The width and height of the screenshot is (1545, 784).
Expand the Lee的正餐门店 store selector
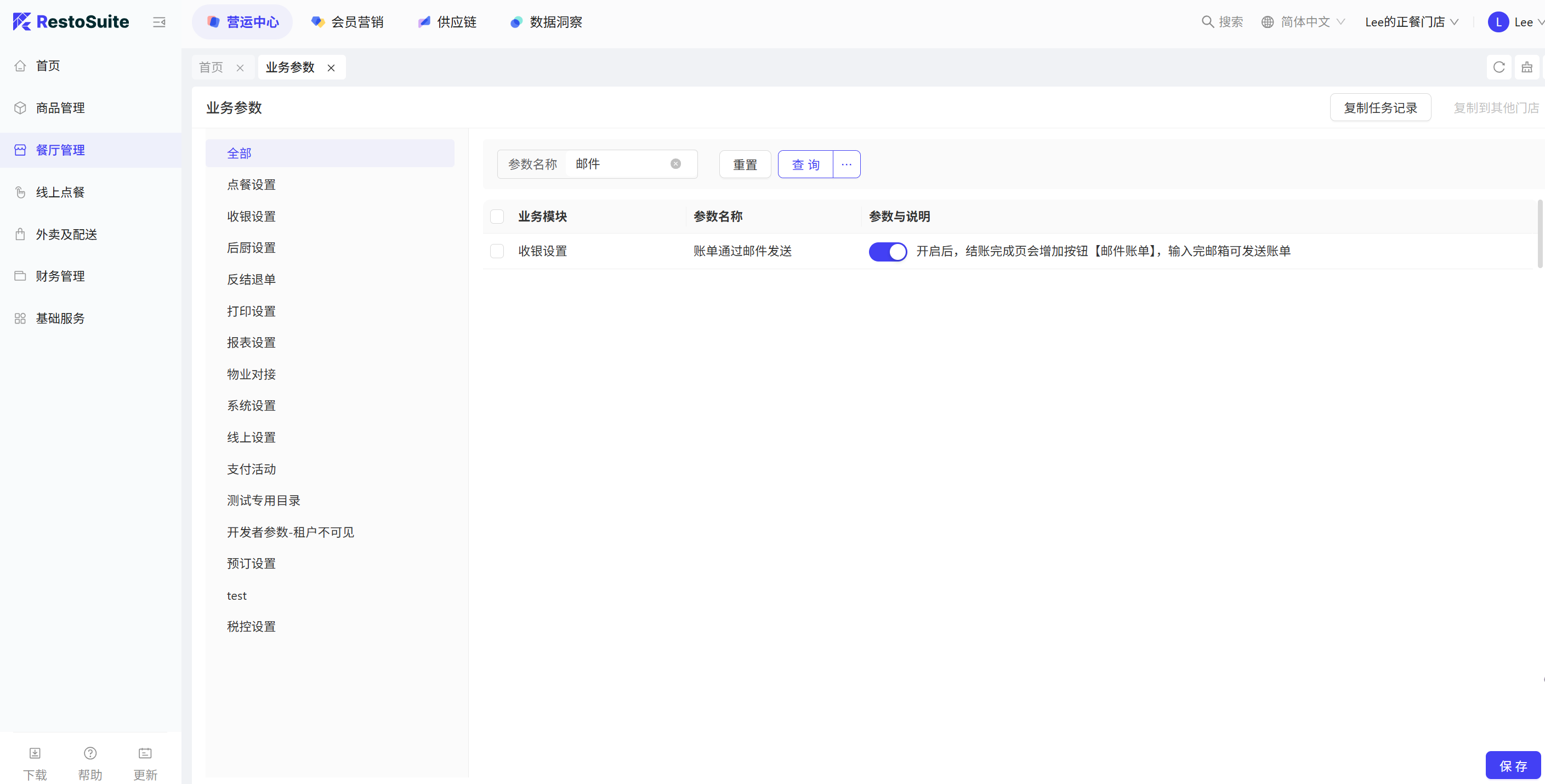pos(1411,22)
